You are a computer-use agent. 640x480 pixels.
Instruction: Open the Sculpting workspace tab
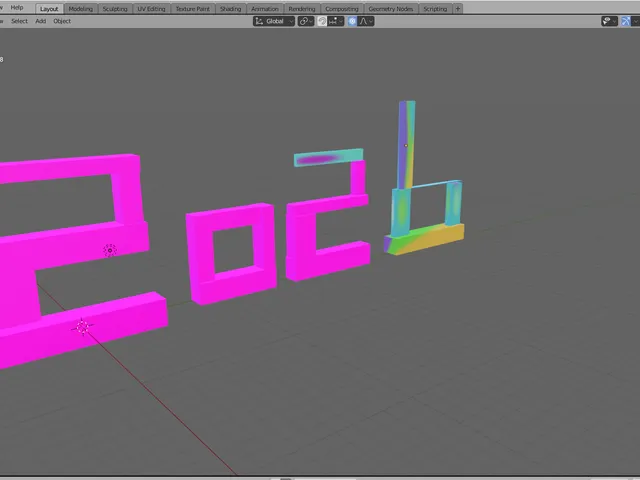[x=115, y=9]
